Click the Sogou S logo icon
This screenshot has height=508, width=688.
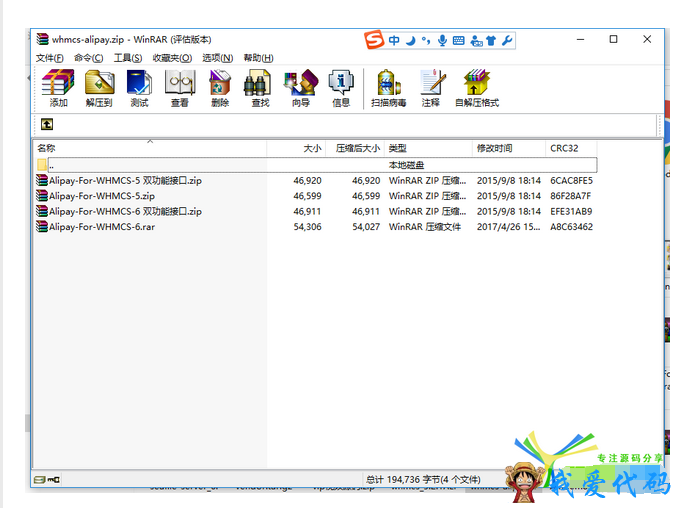(x=374, y=40)
